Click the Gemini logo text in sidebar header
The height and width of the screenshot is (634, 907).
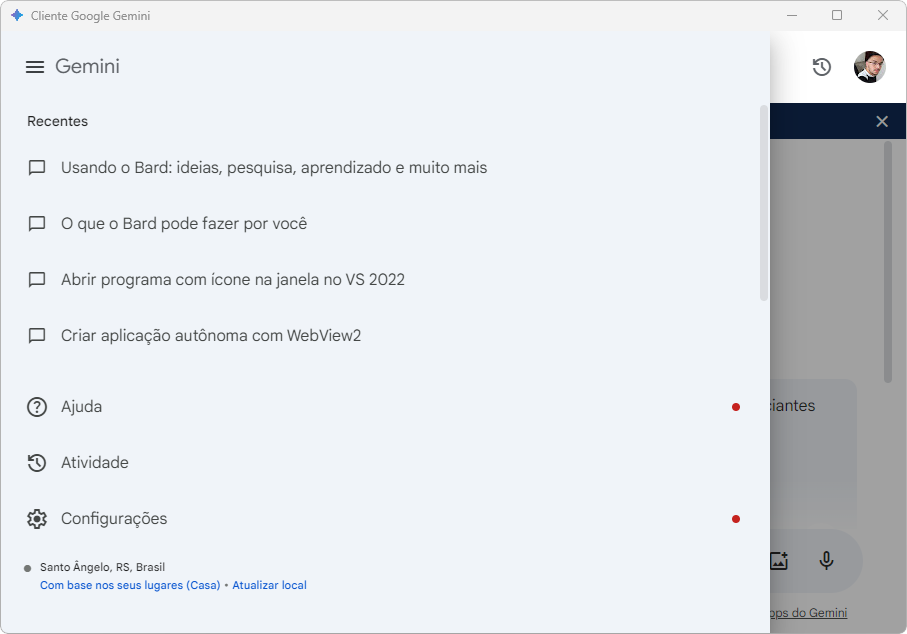click(87, 67)
